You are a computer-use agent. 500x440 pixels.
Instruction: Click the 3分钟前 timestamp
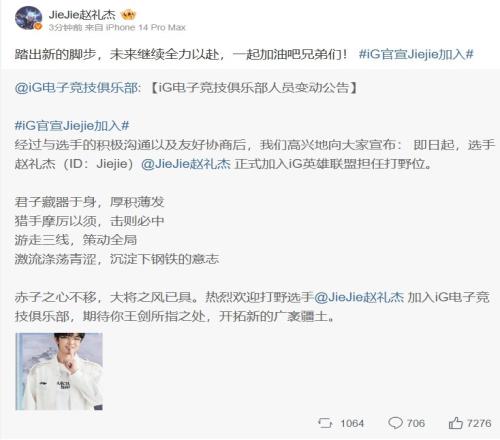click(x=65, y=27)
